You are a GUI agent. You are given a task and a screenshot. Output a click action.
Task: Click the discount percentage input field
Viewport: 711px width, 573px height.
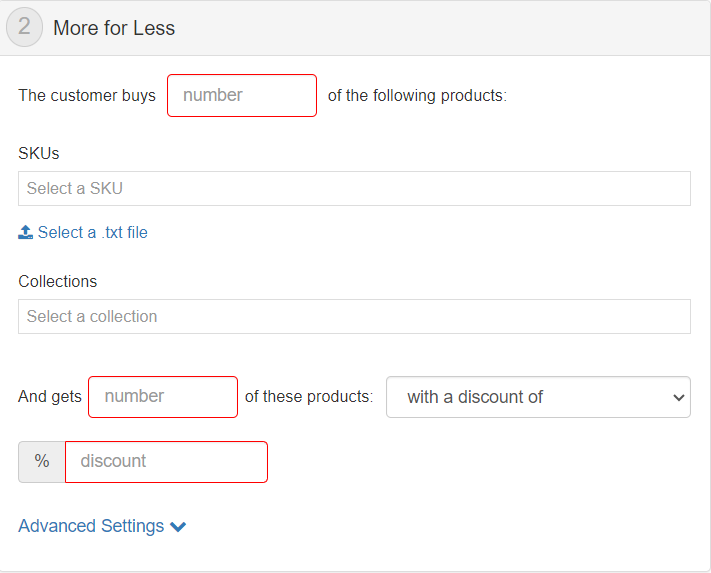[x=166, y=461]
